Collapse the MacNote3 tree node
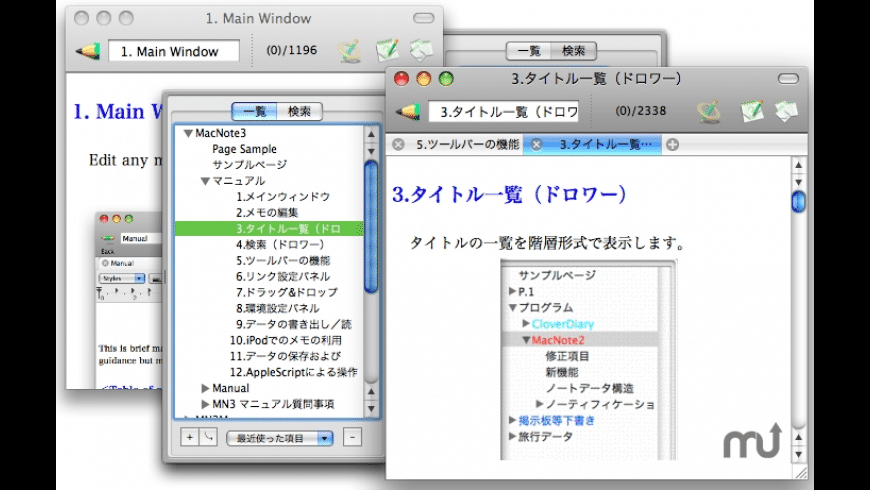This screenshot has width=870, height=490. [x=188, y=133]
